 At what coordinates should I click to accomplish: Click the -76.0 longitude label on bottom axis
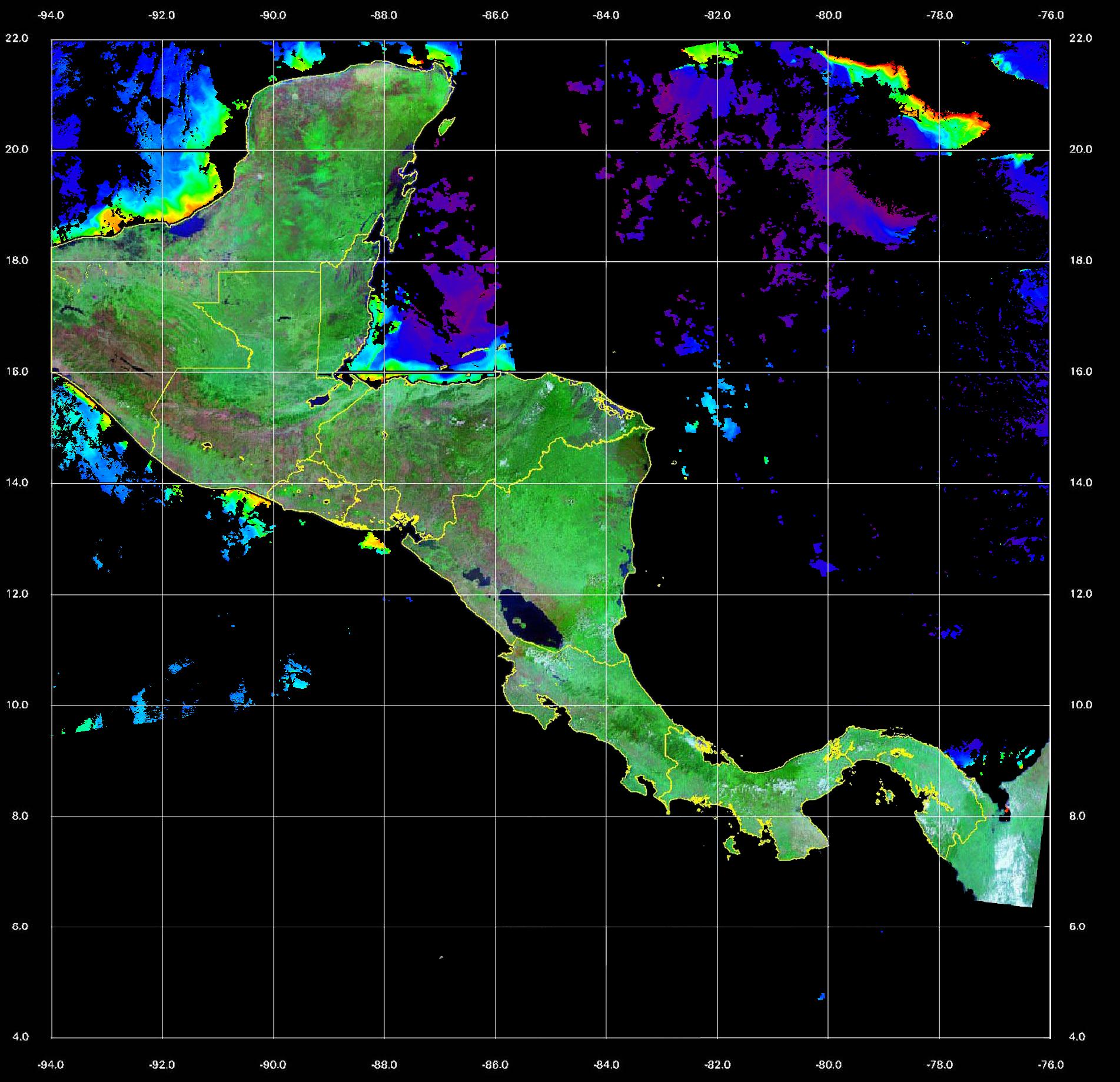pos(1051,1065)
